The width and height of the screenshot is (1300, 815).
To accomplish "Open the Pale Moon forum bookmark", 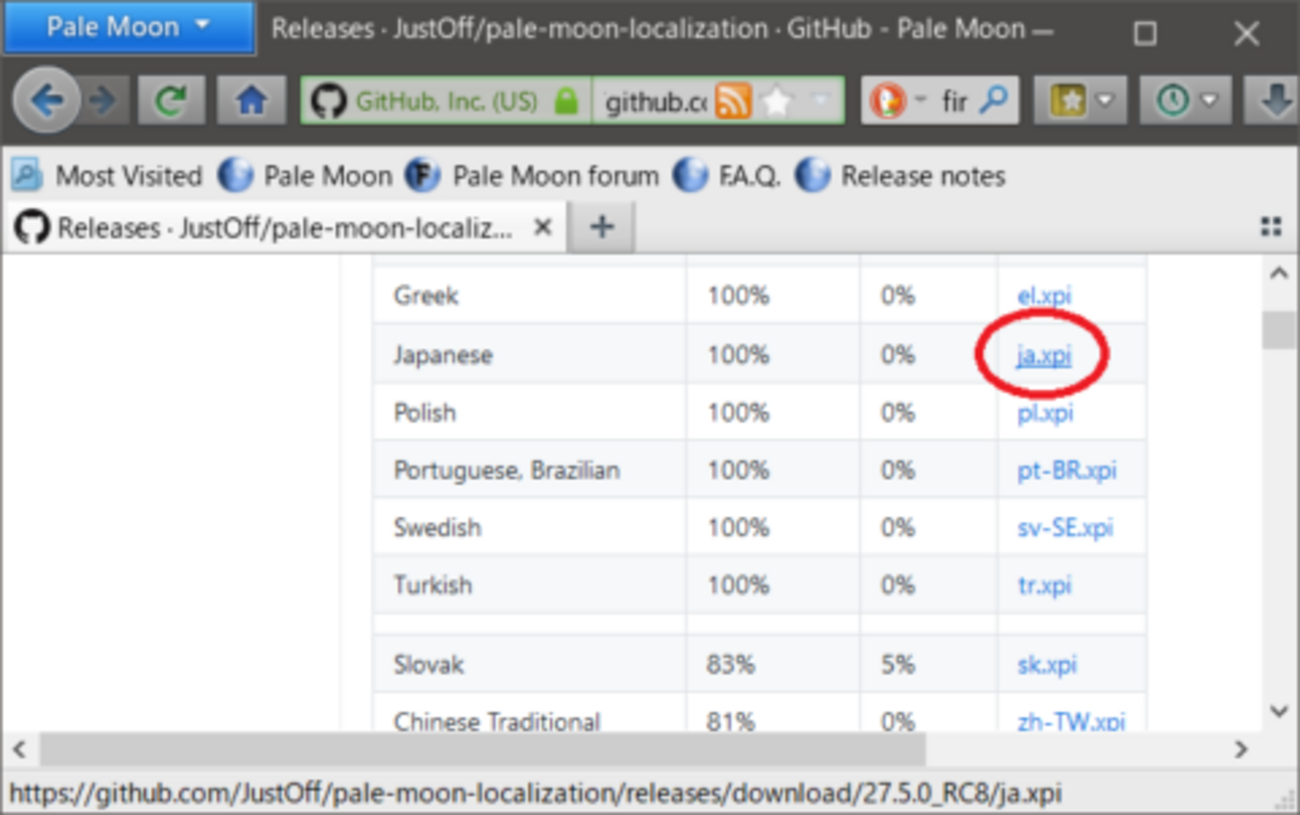I will (x=533, y=176).
